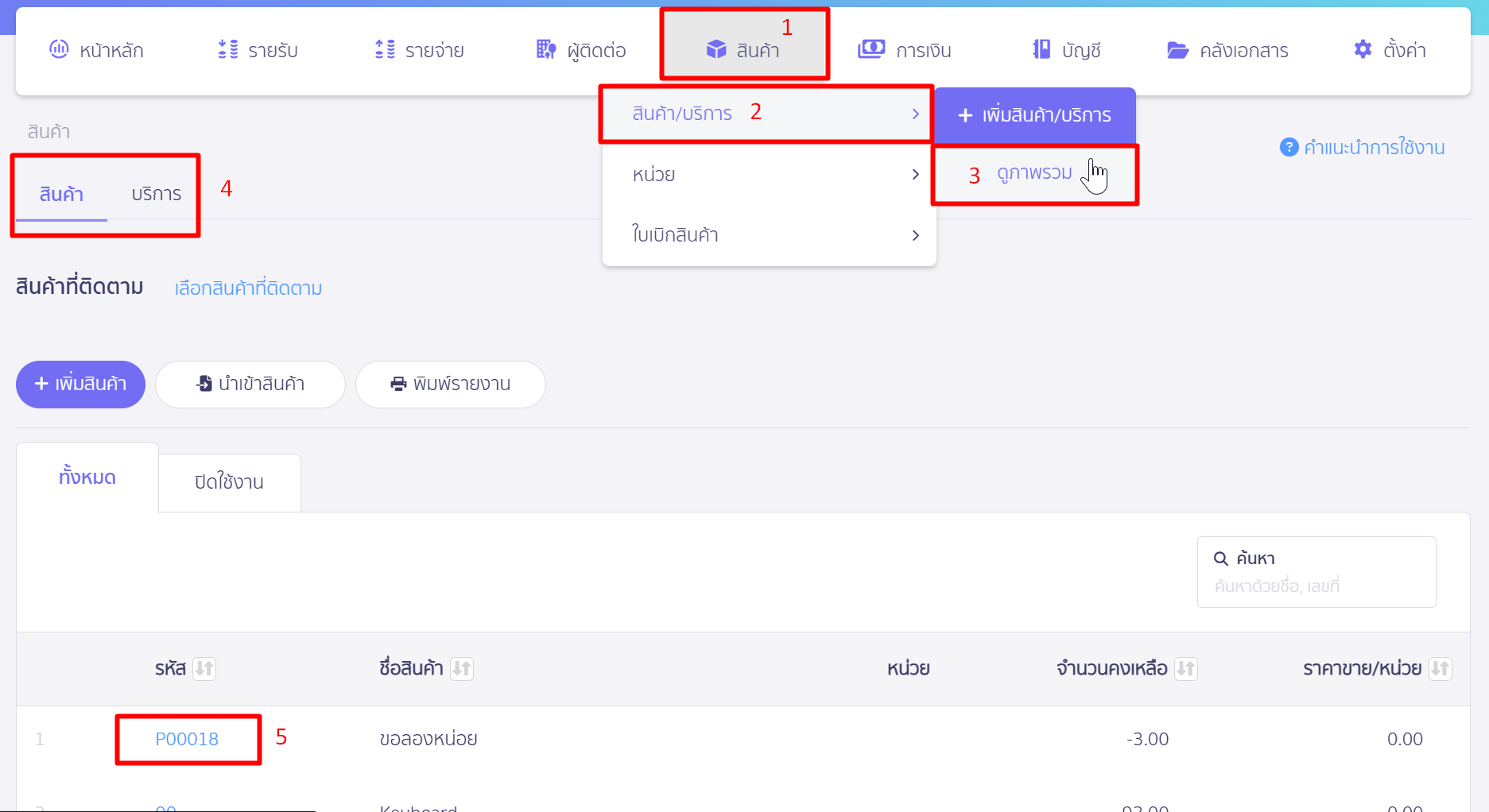Click the เพิ่มสินค้า button

79,385
